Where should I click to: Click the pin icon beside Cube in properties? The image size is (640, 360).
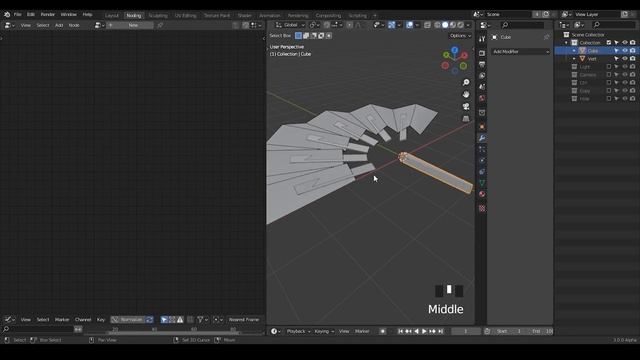tap(547, 37)
